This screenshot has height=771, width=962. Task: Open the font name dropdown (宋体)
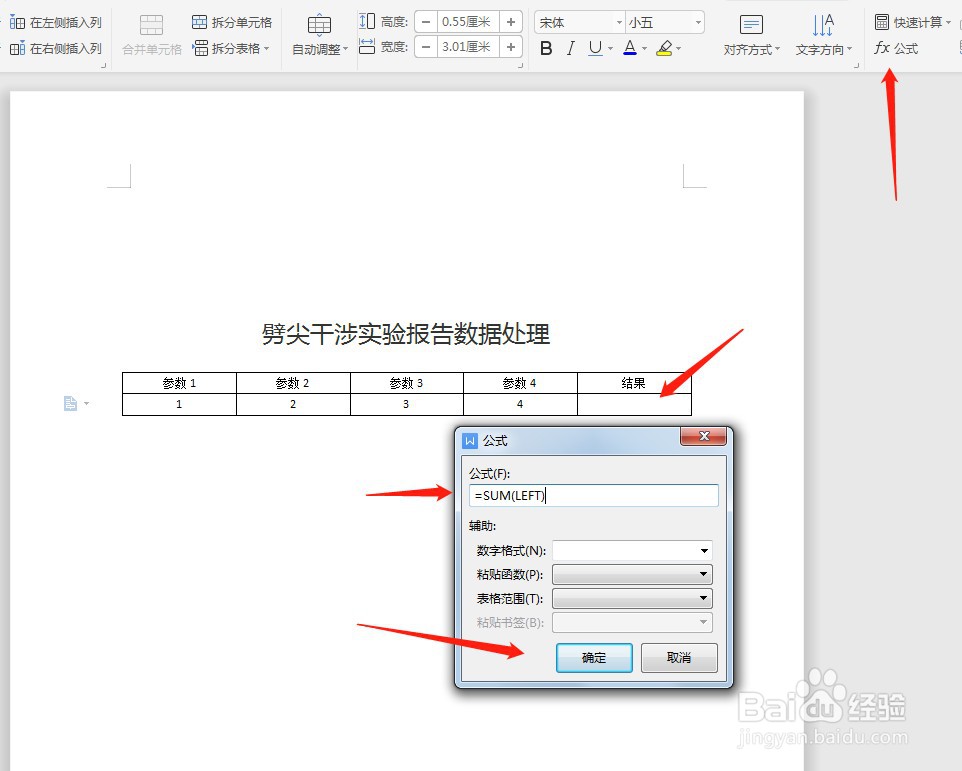pos(618,23)
